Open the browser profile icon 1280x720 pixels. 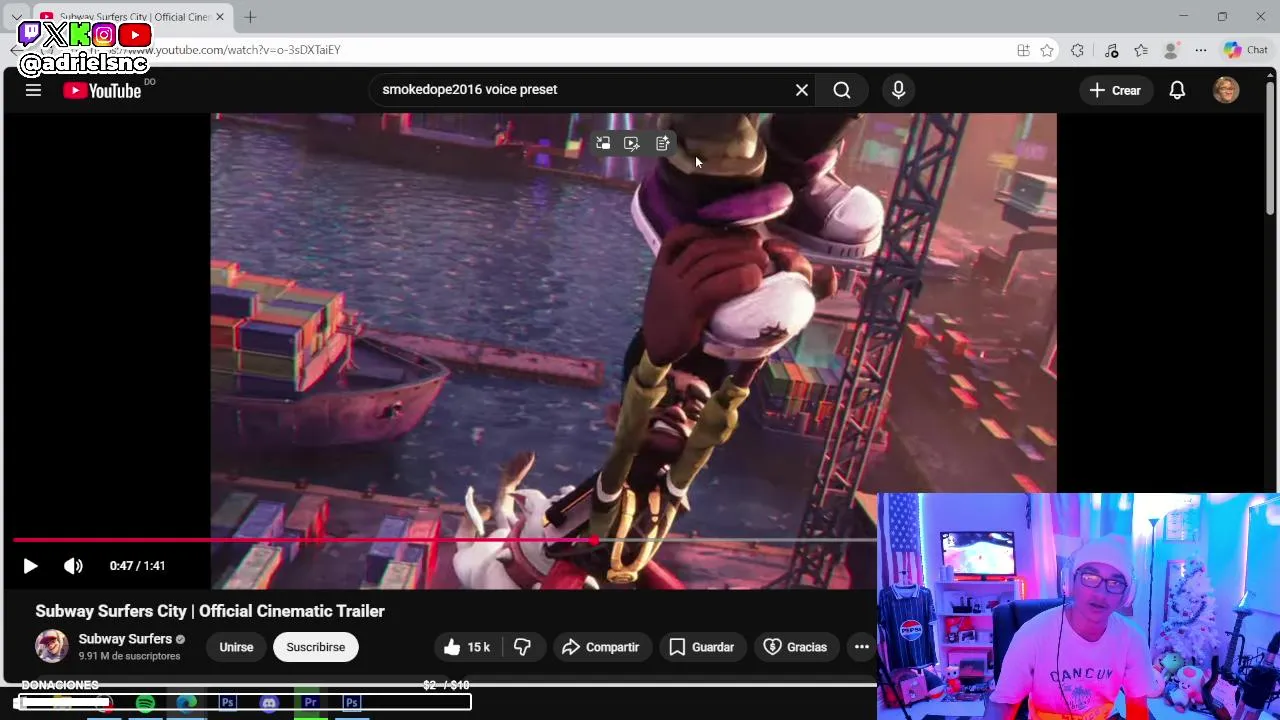point(1171,50)
